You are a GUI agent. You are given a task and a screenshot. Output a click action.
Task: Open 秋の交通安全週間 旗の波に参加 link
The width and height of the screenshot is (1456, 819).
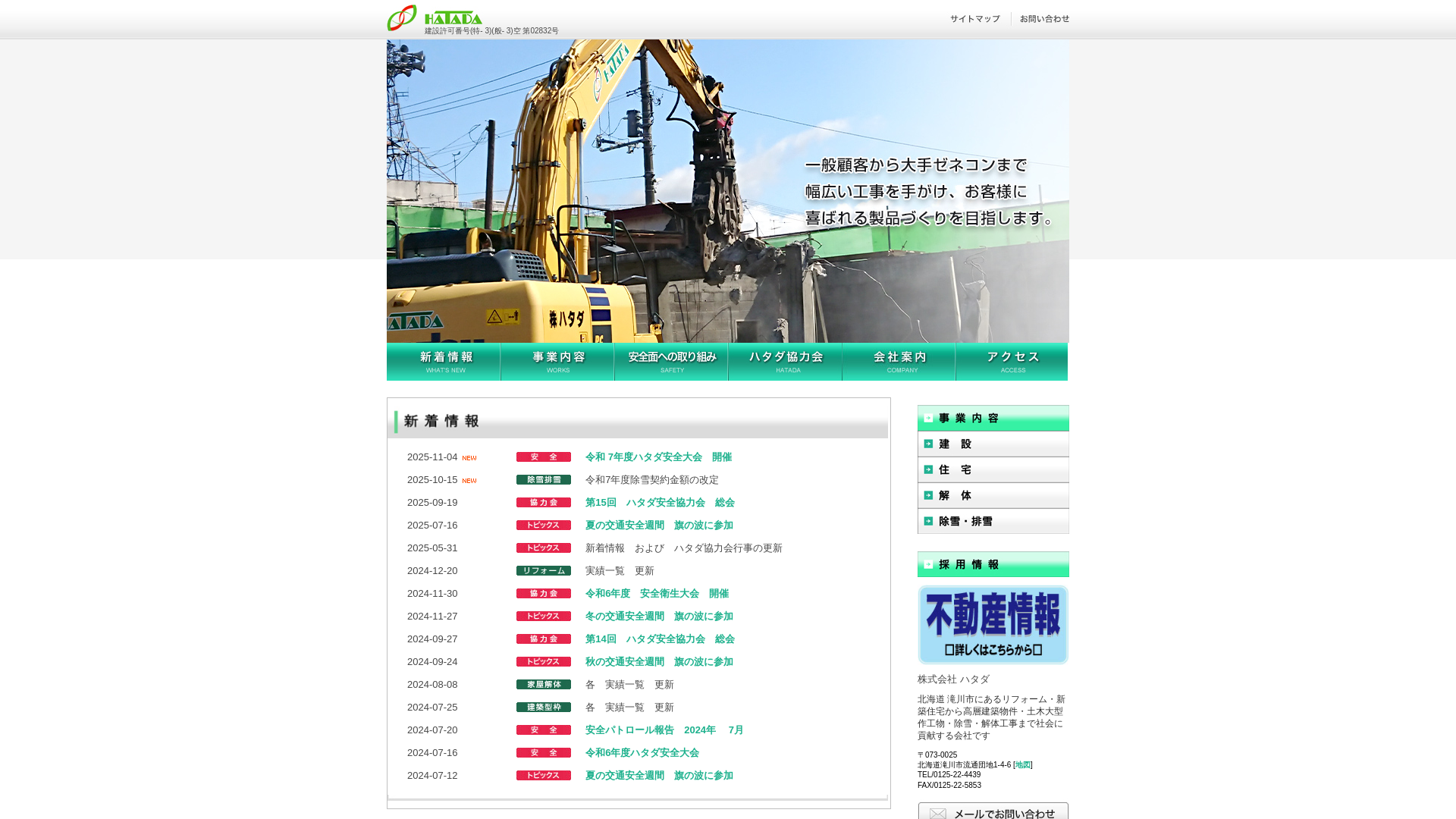[x=659, y=662]
